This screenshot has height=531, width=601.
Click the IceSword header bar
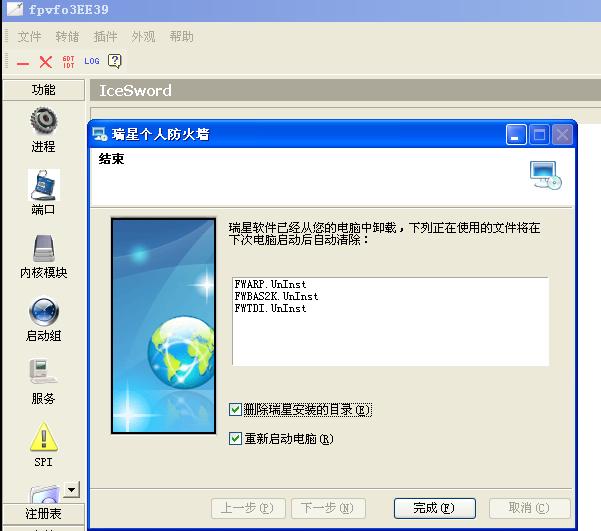click(x=345, y=90)
